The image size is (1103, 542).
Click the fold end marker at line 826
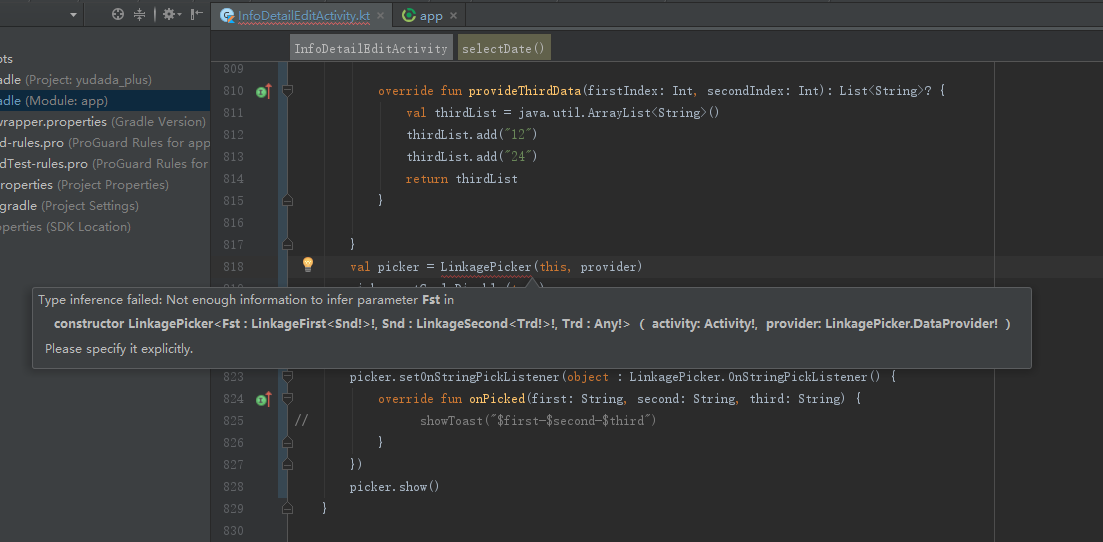[x=287, y=442]
